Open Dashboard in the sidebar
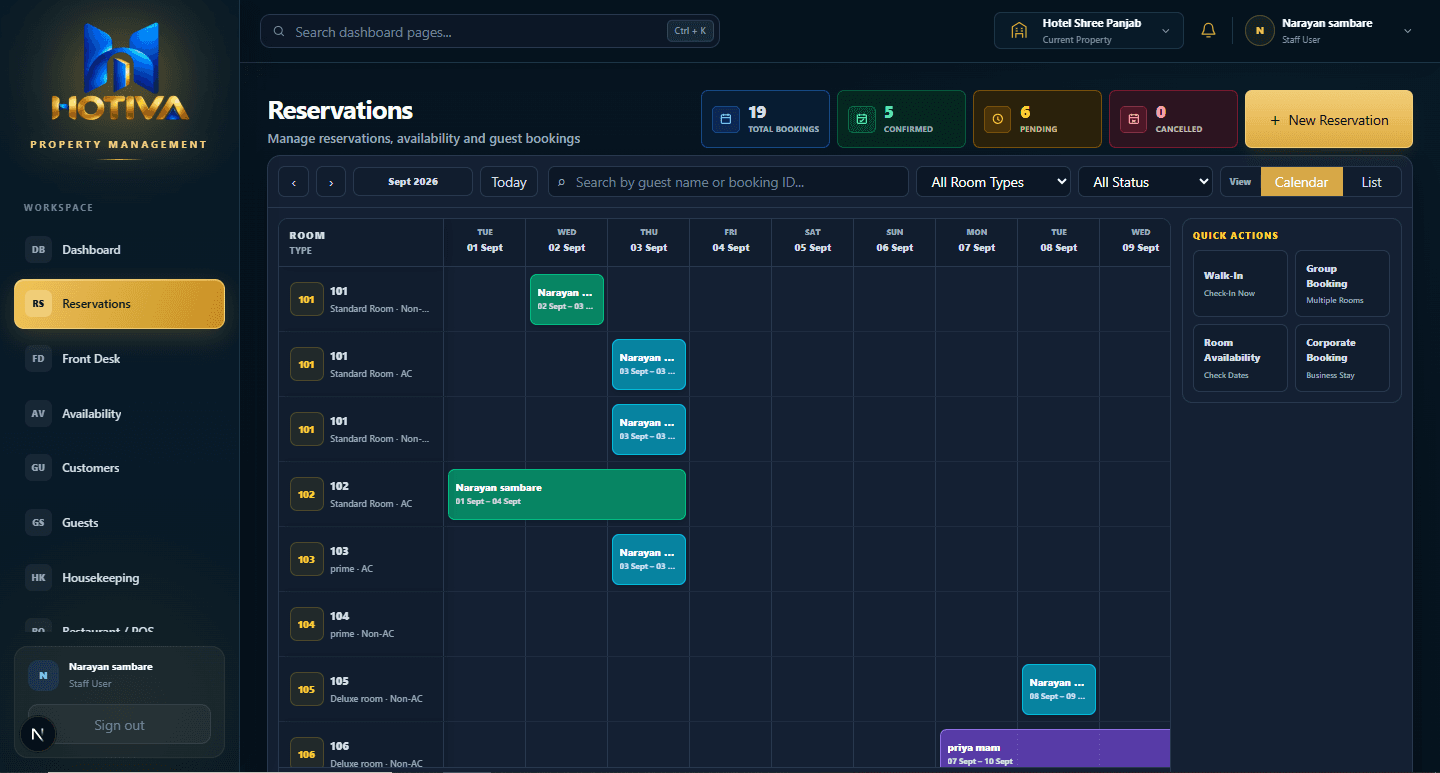This screenshot has height=773, width=1440. tap(119, 250)
